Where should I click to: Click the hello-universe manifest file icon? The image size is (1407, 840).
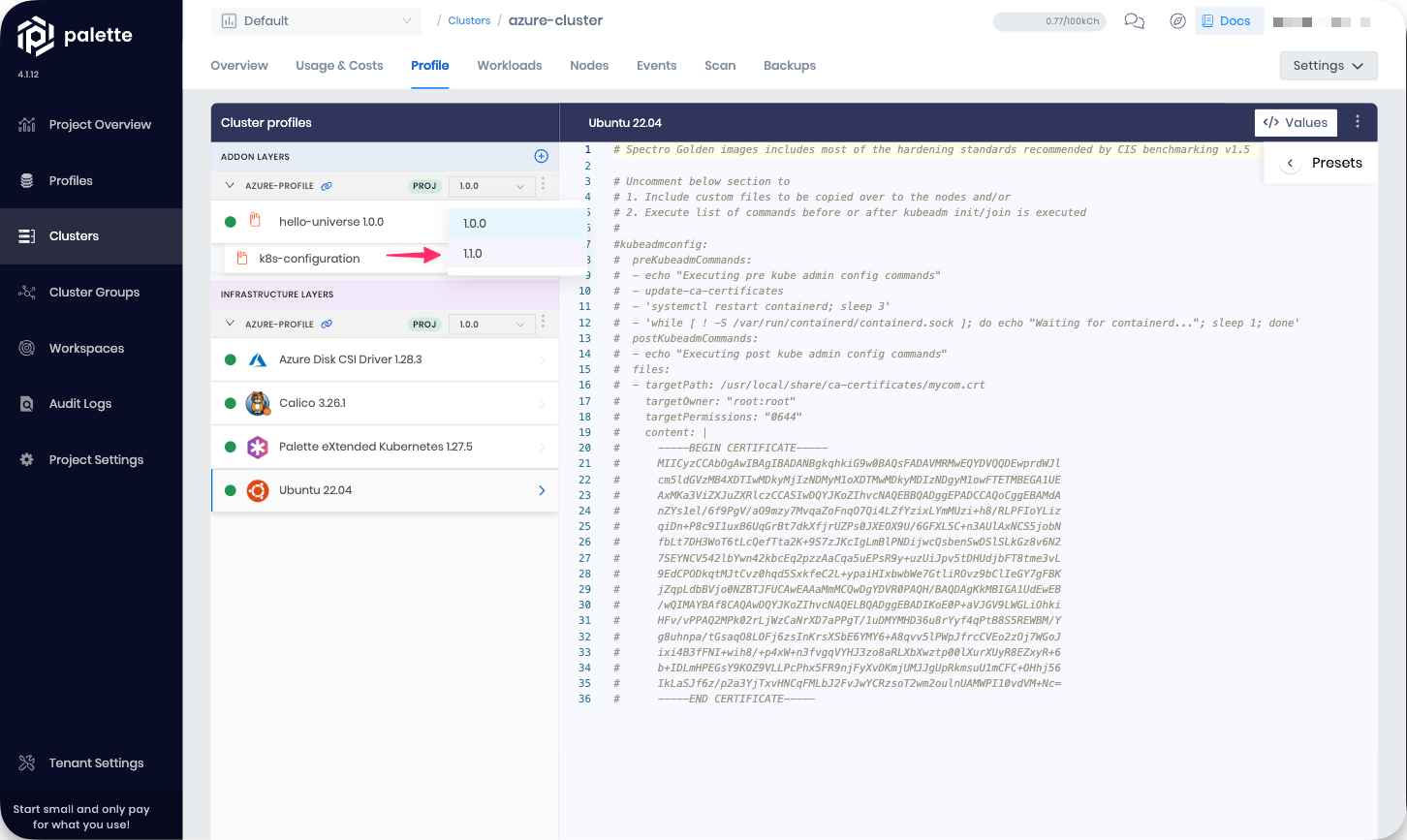point(255,221)
